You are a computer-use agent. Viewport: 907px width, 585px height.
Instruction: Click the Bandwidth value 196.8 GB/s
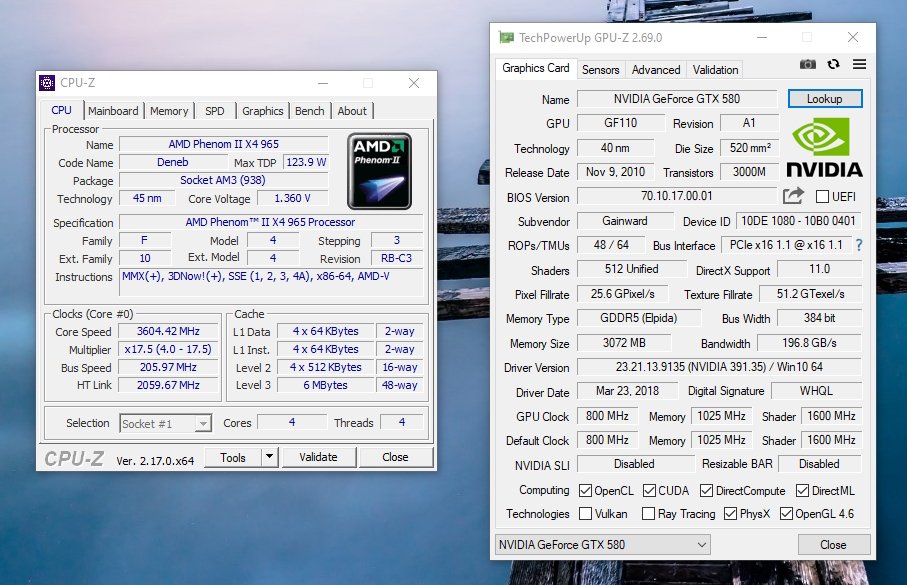(809, 343)
